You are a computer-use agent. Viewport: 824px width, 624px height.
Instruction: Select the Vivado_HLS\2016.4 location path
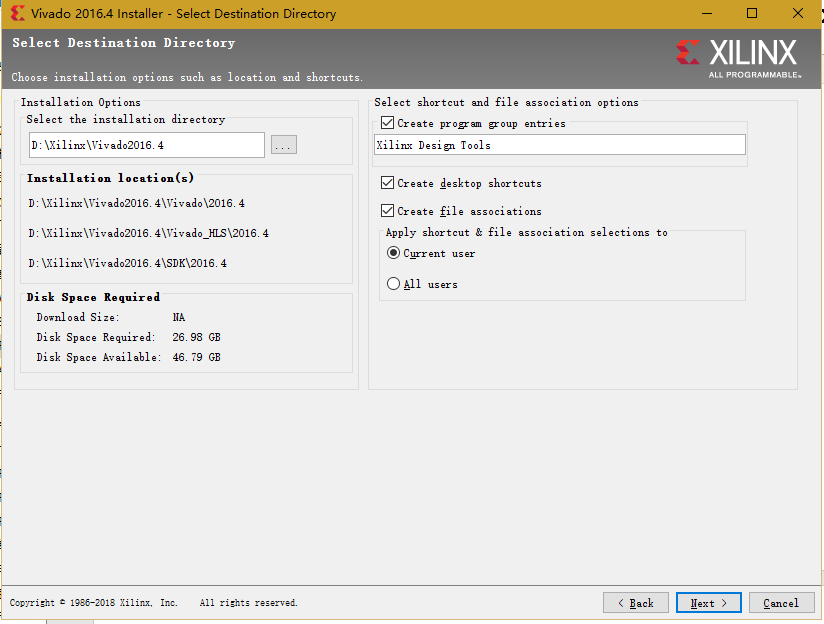(149, 233)
